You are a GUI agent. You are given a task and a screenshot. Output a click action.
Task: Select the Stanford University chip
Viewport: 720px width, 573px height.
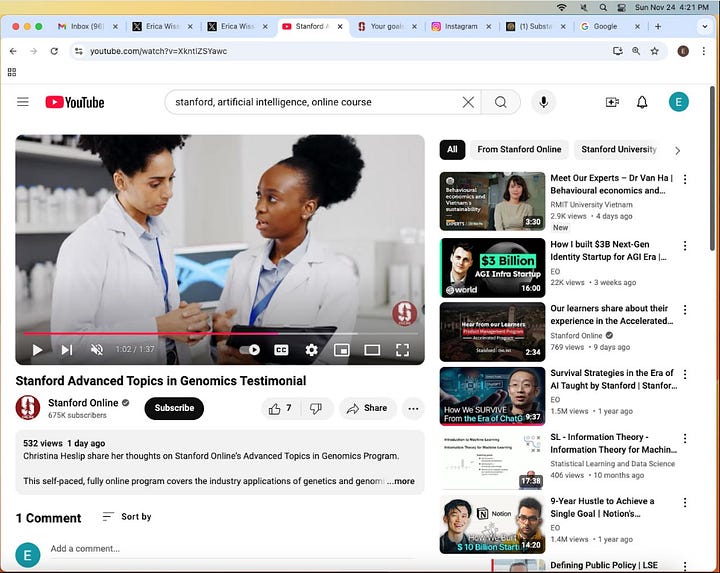(618, 150)
